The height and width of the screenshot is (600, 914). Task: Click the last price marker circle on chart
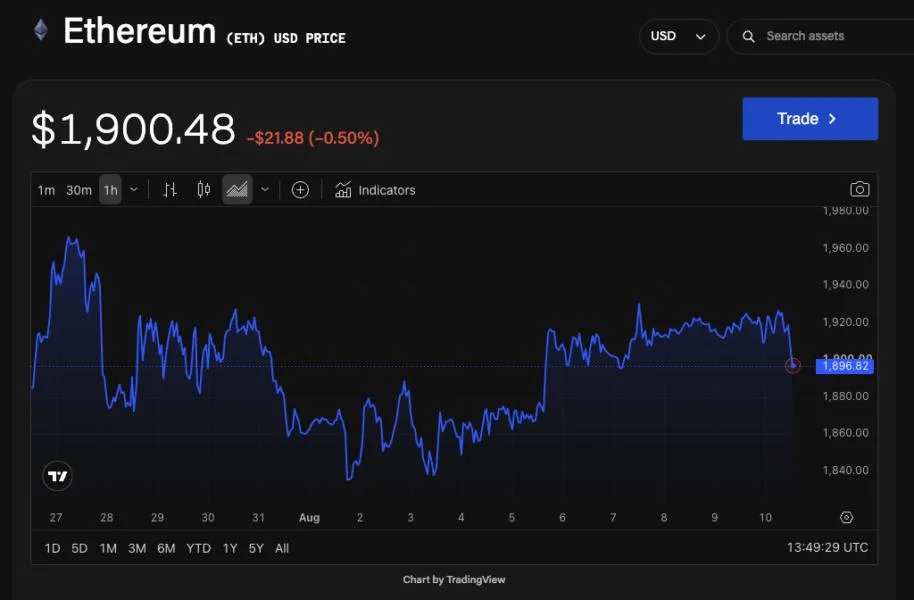793,366
